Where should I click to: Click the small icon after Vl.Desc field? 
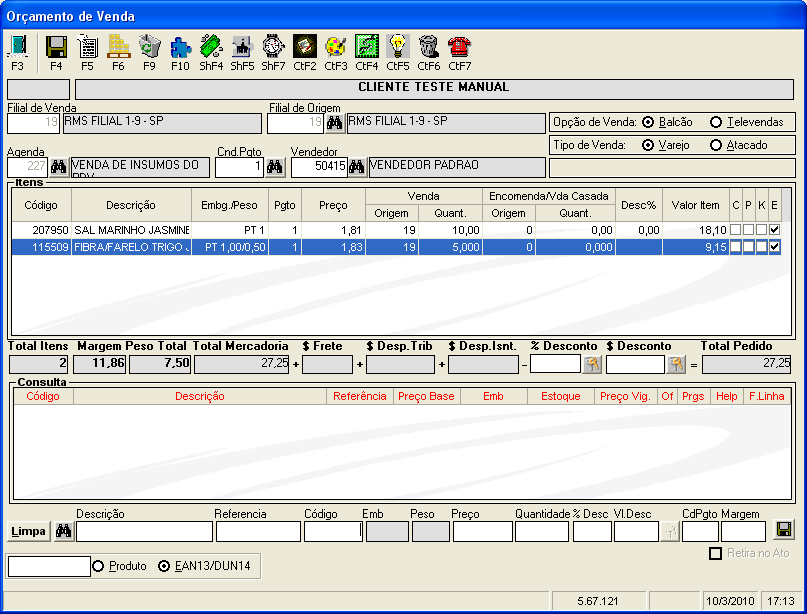670,531
